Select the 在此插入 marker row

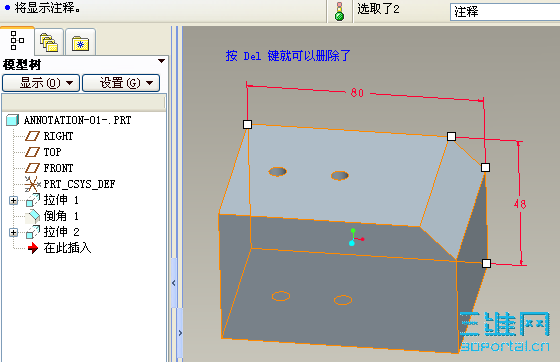point(67,248)
